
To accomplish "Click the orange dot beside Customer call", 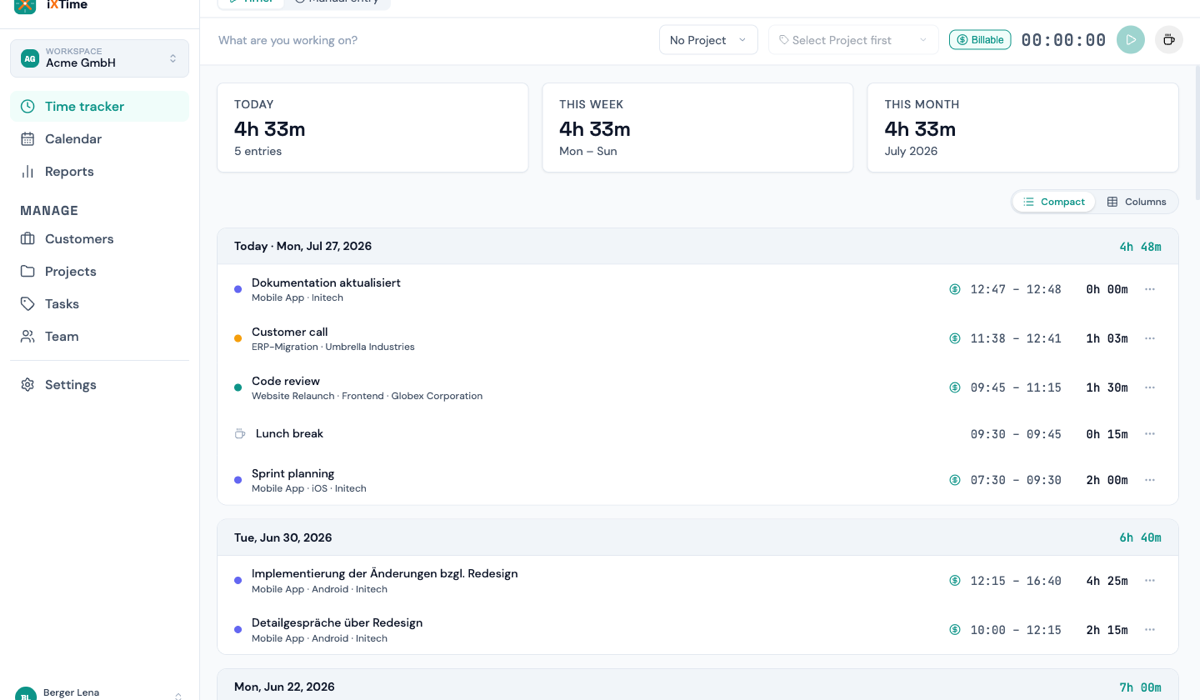I will click(x=238, y=338).
